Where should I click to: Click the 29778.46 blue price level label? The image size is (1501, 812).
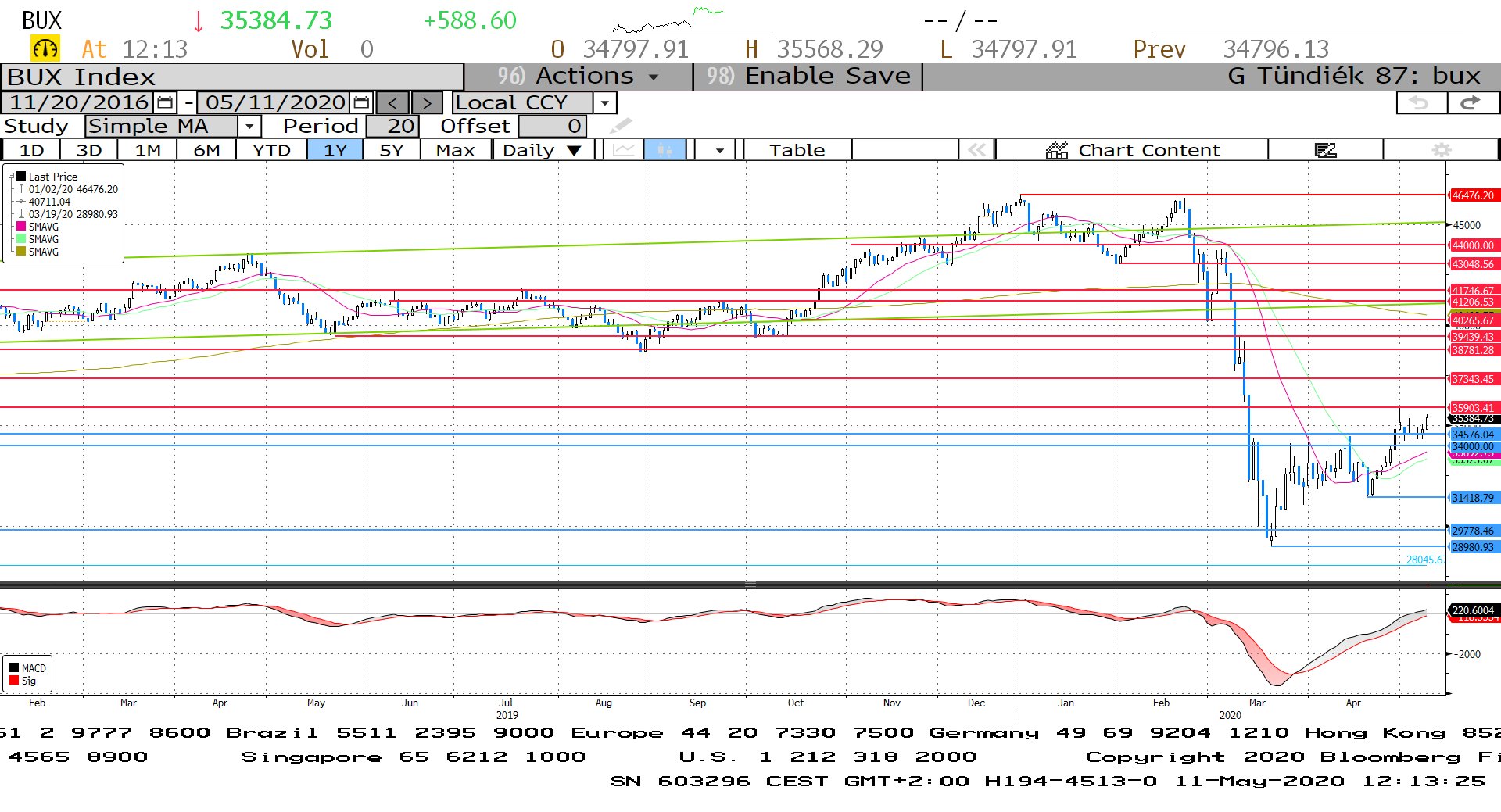[1474, 531]
